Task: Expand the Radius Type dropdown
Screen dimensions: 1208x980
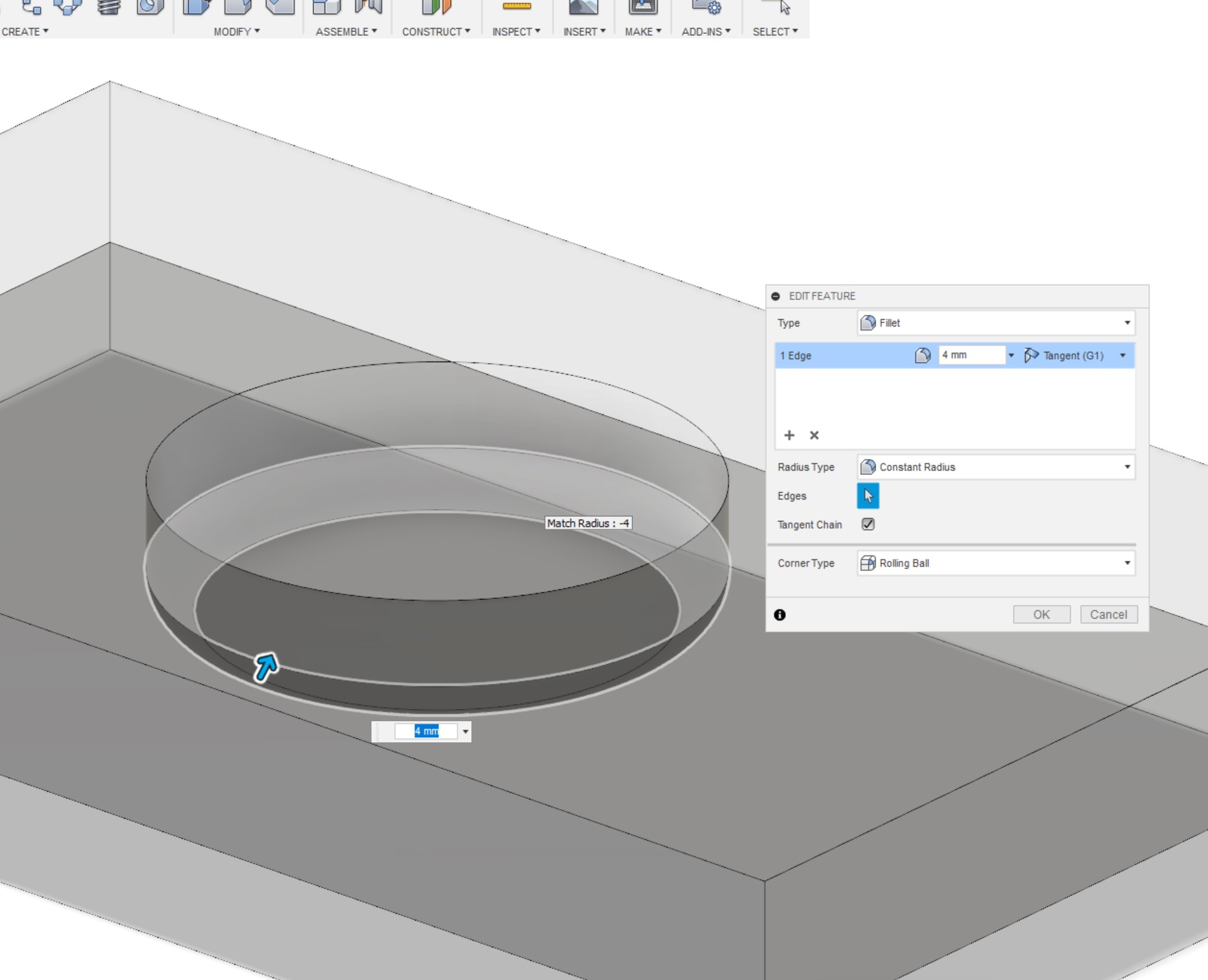Action: [996, 467]
